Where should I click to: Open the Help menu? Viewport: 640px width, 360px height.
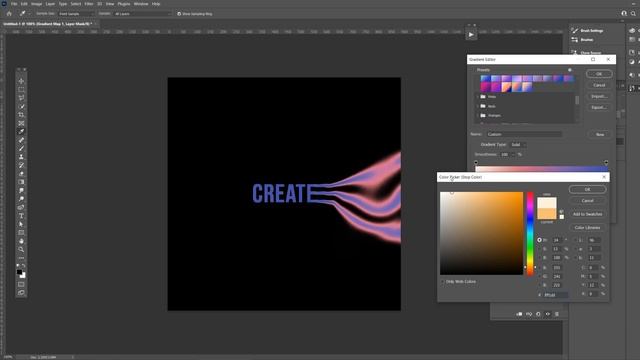pyautogui.click(x=156, y=4)
